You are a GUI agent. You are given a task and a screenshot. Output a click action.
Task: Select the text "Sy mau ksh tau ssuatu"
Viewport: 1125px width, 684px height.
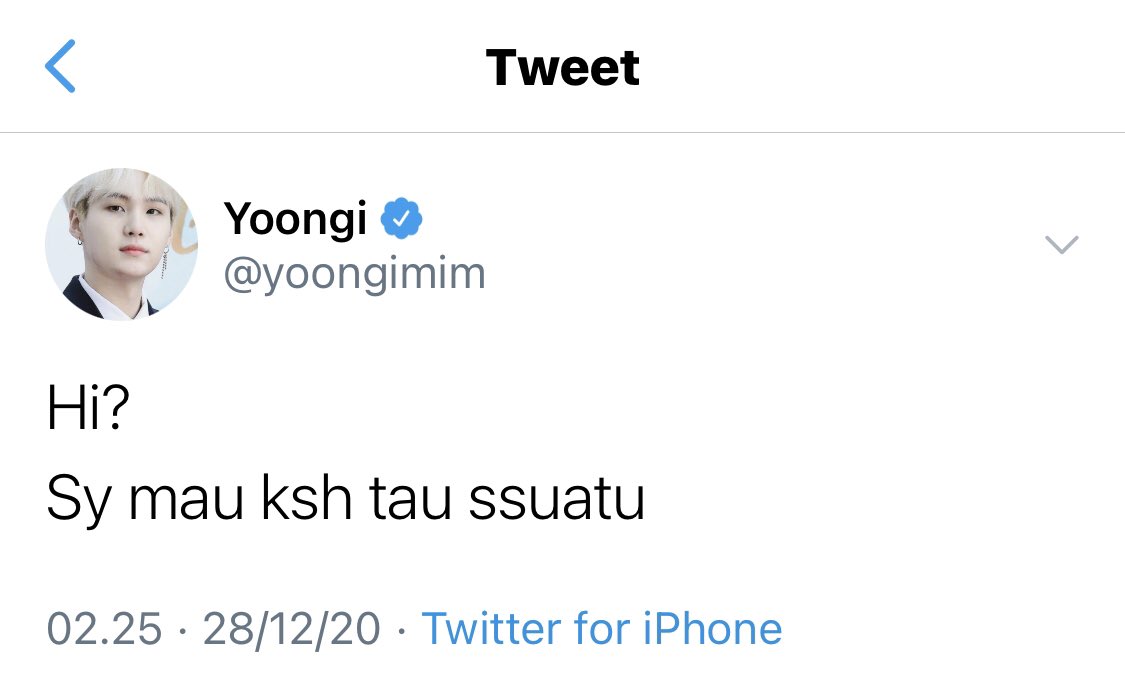coord(346,499)
